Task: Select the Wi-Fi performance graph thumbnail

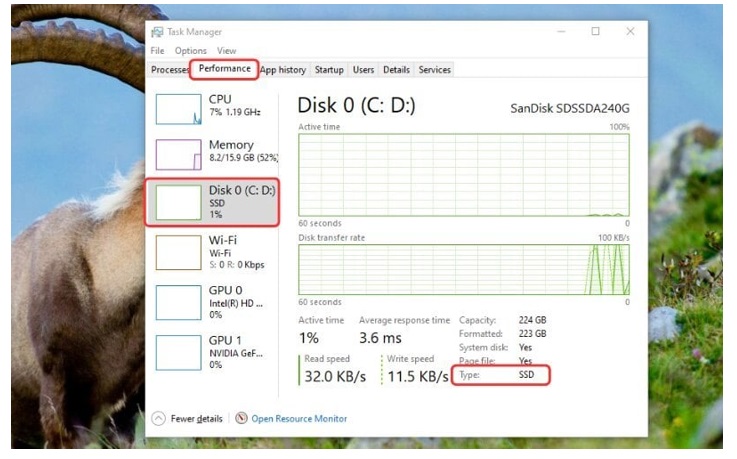Action: pyautogui.click(x=178, y=253)
